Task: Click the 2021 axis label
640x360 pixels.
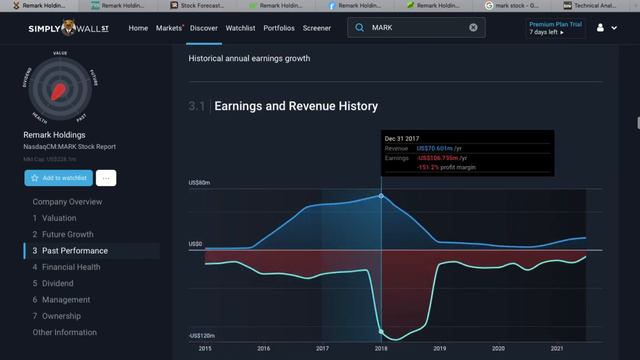Action: coord(557,348)
